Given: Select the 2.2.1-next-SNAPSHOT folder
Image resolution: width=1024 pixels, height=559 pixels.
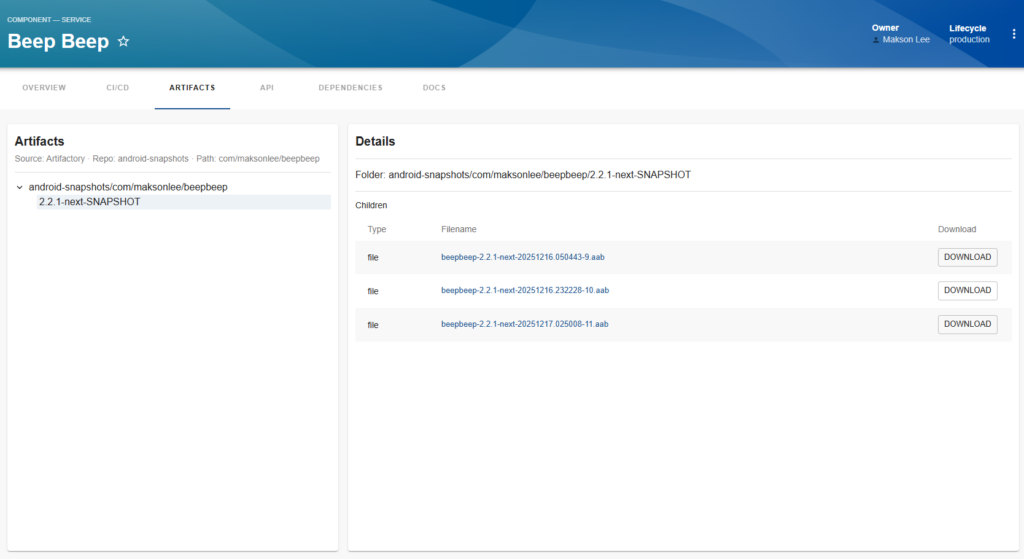Looking at the screenshot, I should pos(89,202).
